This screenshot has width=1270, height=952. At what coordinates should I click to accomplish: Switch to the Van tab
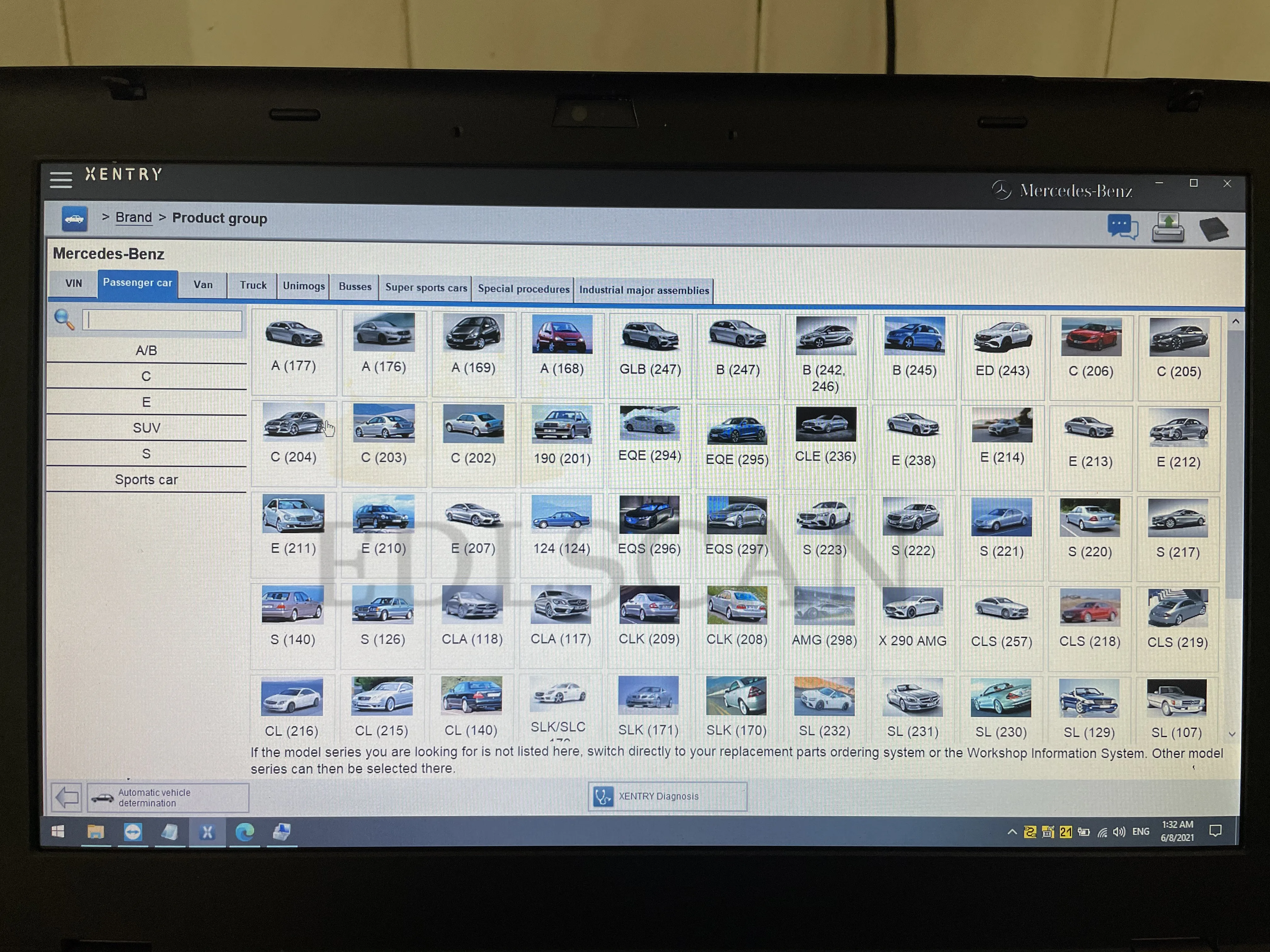[203, 285]
